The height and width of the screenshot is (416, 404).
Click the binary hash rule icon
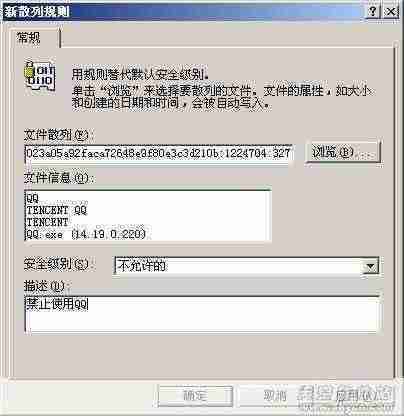coord(39,76)
